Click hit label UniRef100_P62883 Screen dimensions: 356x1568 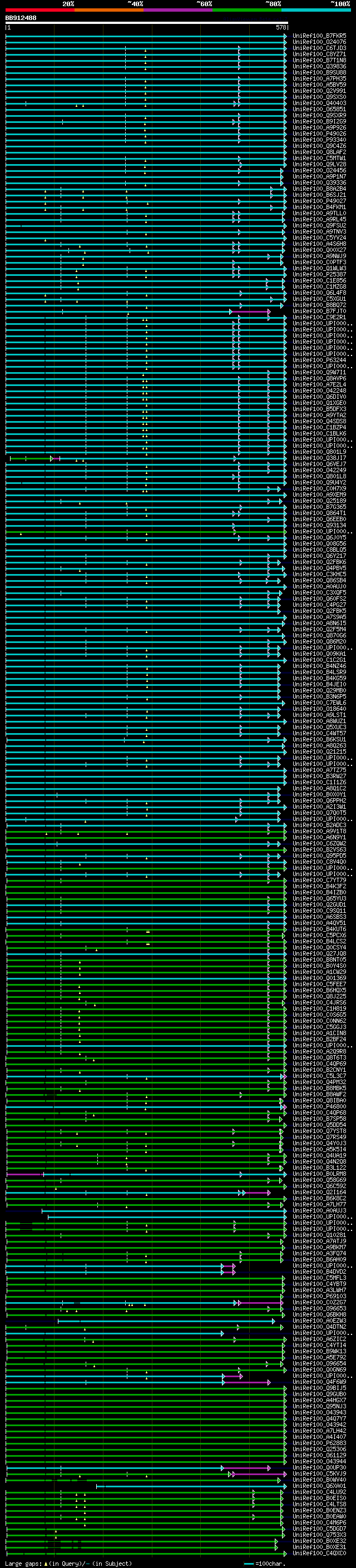click(x=319, y=1443)
